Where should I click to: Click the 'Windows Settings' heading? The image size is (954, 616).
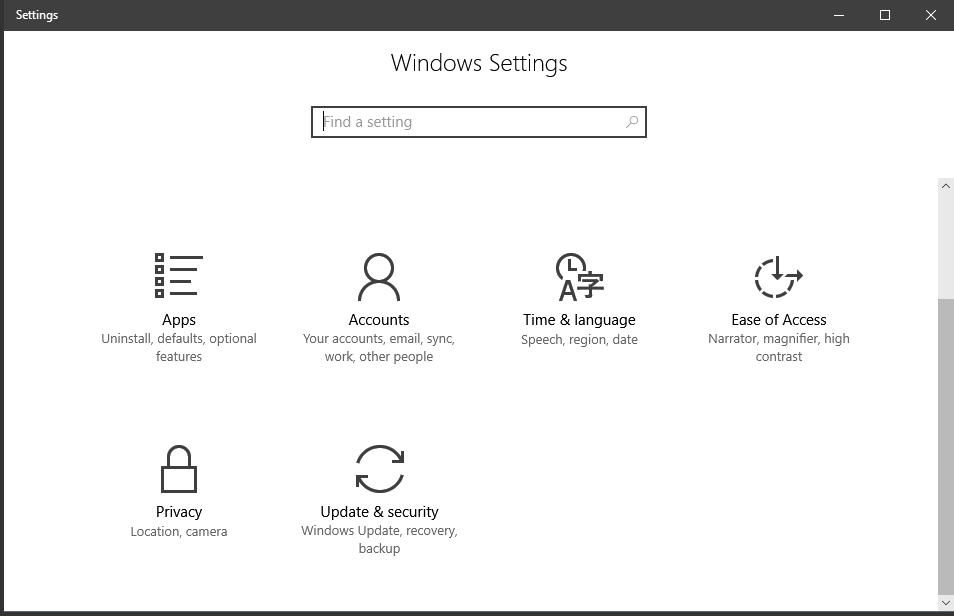[x=479, y=63]
